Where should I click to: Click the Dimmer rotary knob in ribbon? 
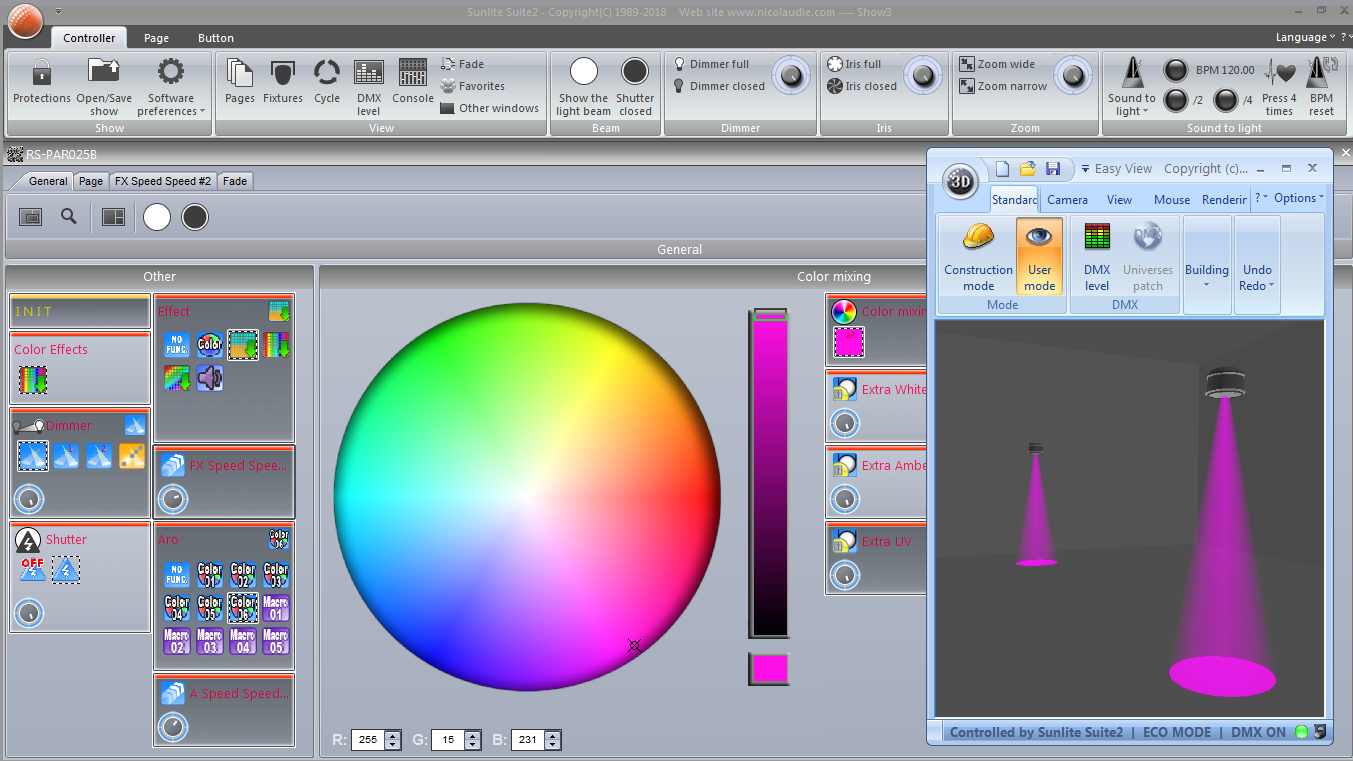point(792,75)
